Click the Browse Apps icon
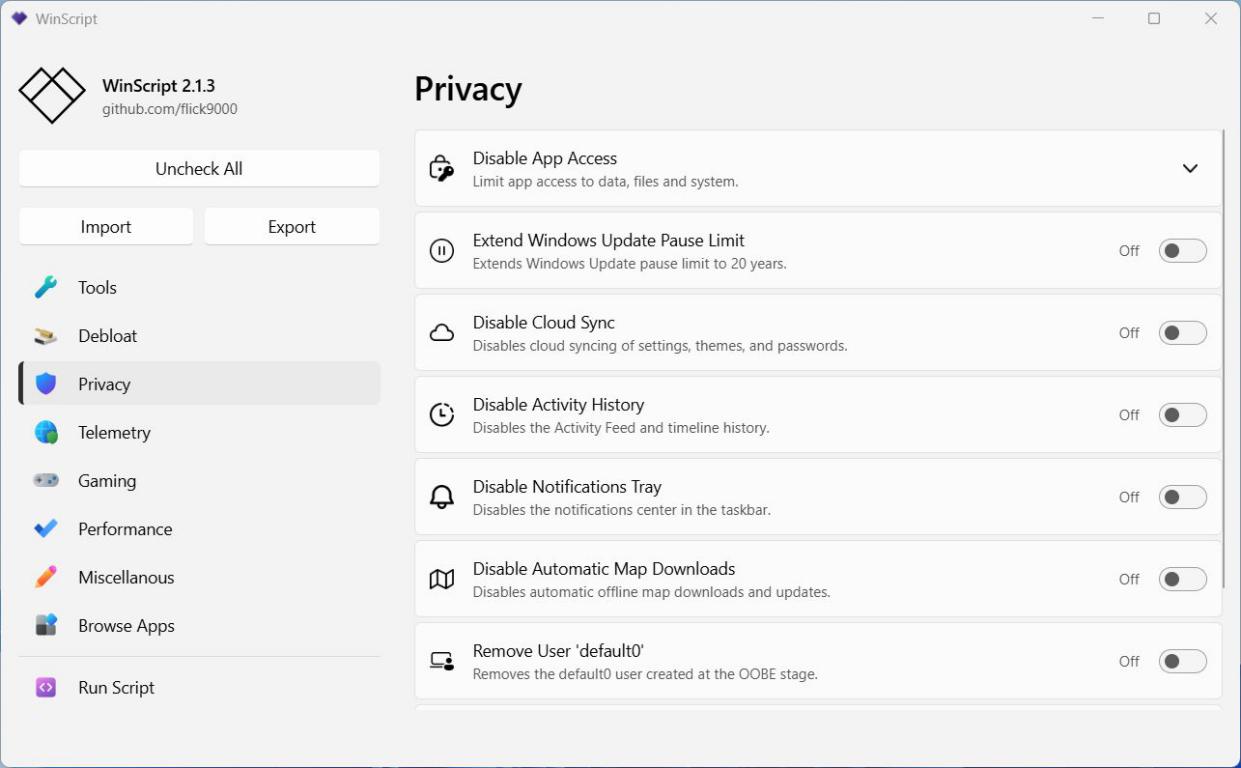 (46, 626)
